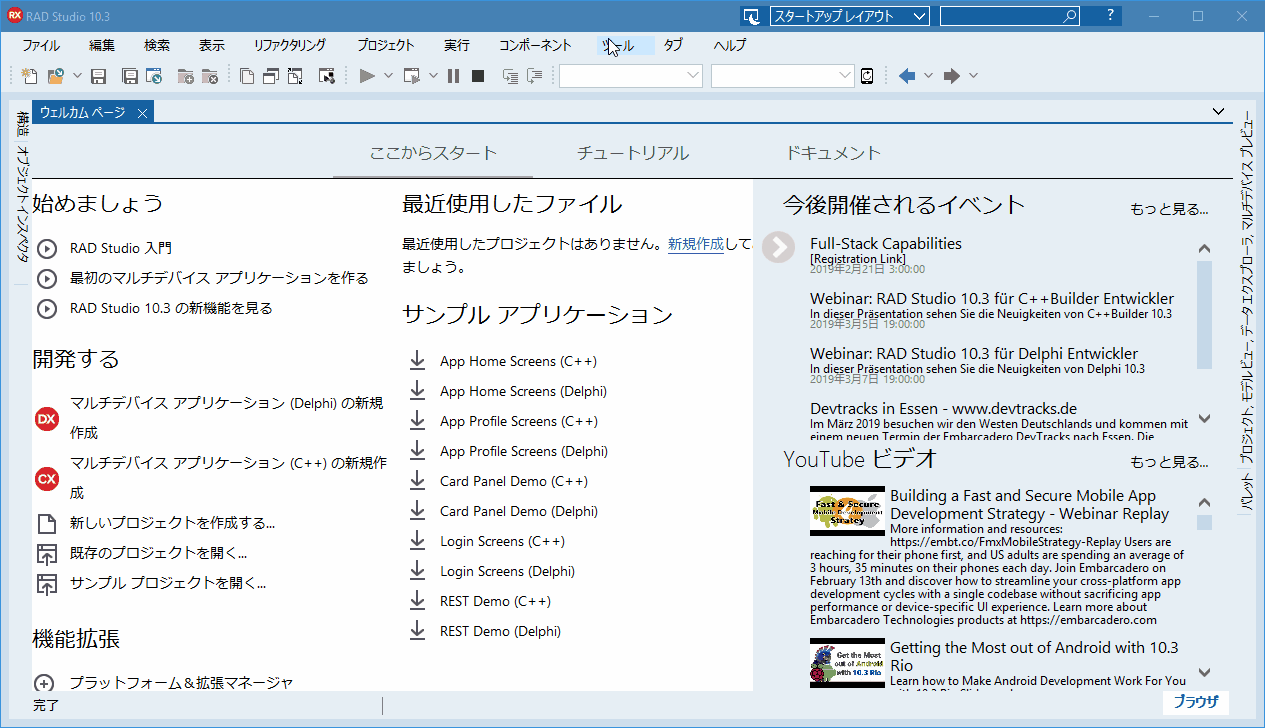The image size is (1265, 728).
Task: Click the New Form icon
Action: click(x=326, y=76)
